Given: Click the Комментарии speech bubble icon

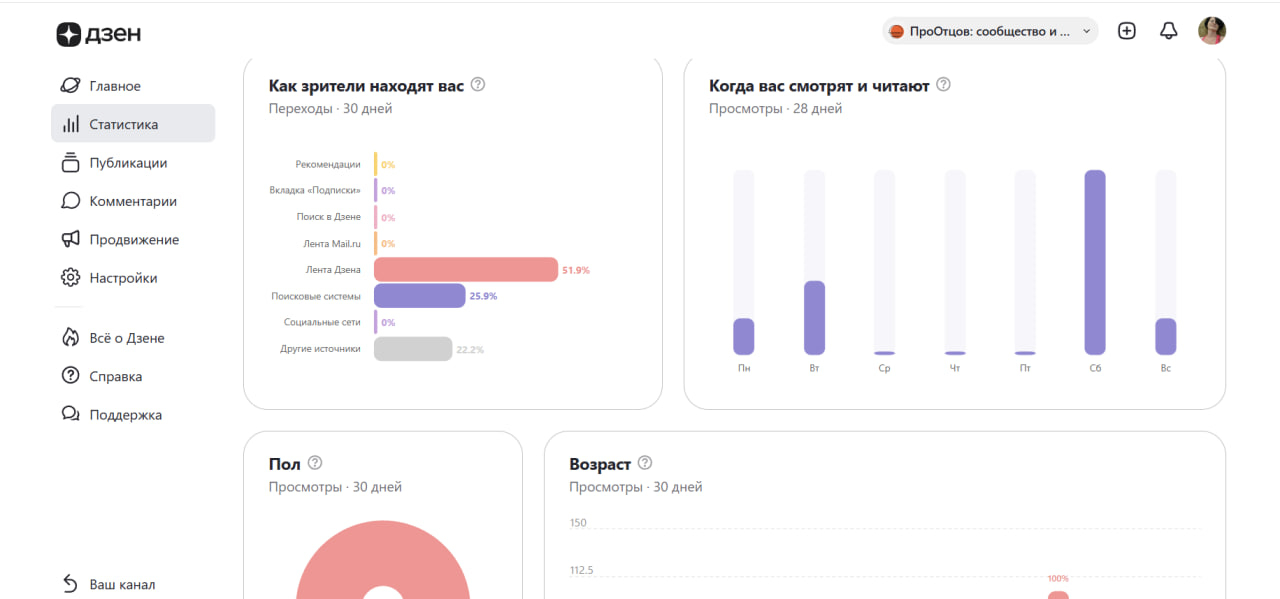Looking at the screenshot, I should [70, 201].
